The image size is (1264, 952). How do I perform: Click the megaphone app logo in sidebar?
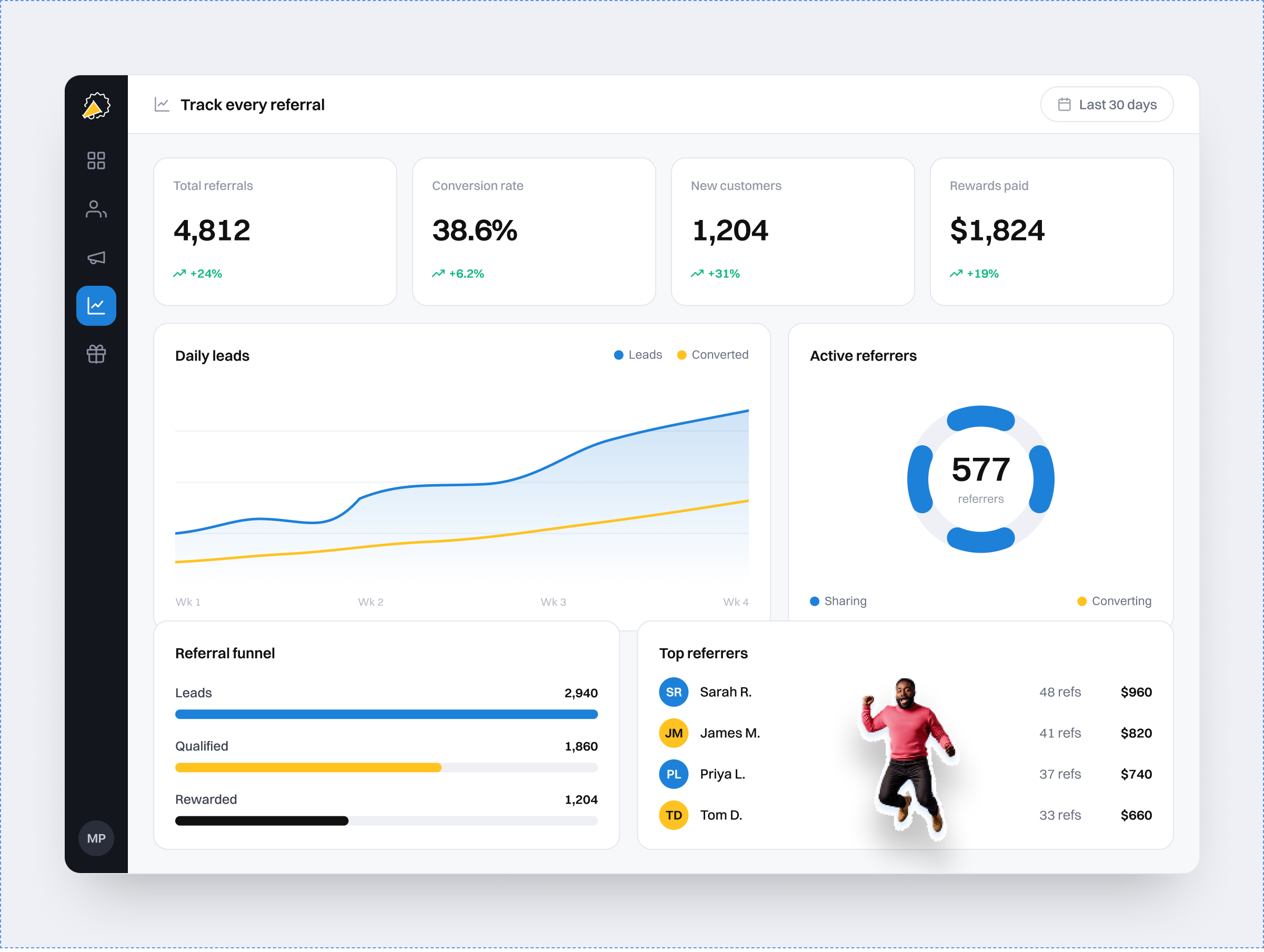pos(96,106)
